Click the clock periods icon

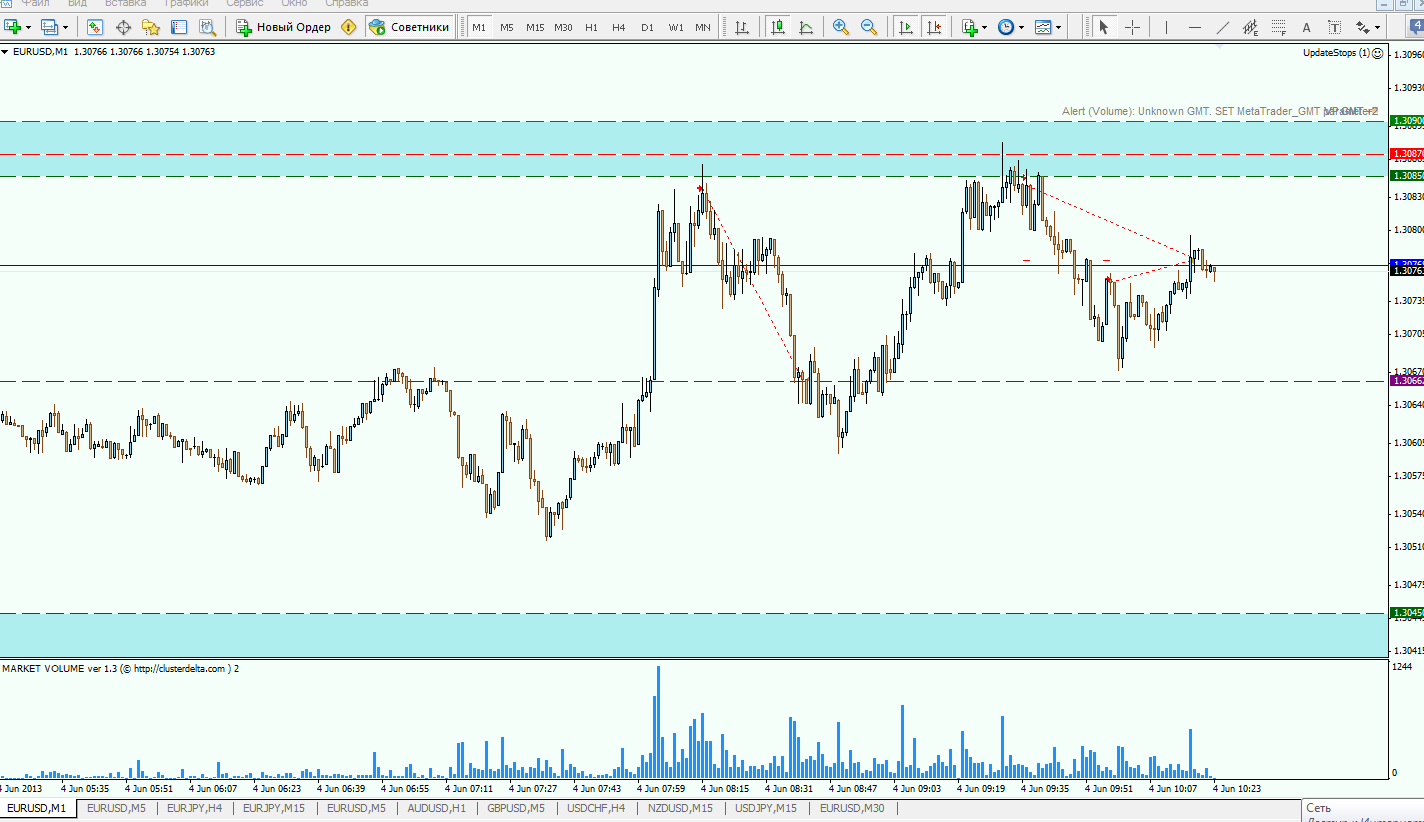pos(1005,27)
